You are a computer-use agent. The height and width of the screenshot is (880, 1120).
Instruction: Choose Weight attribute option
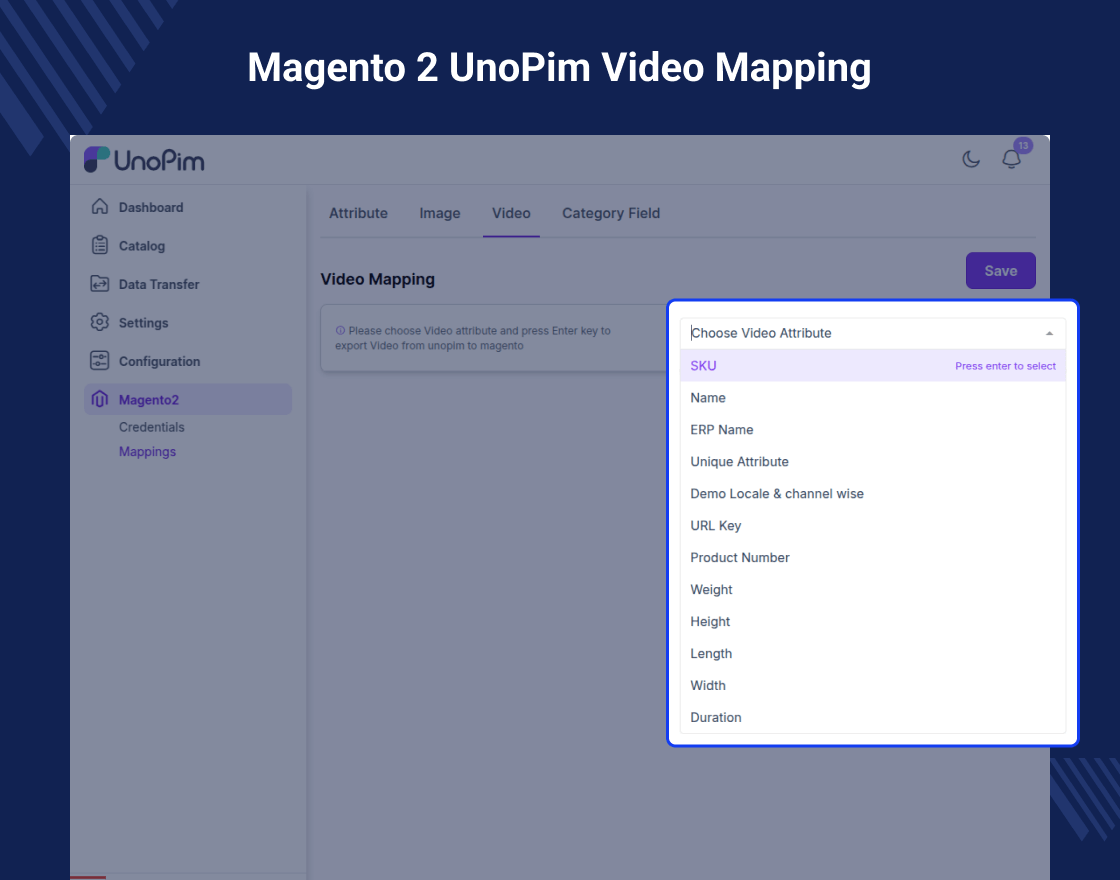pos(873,589)
